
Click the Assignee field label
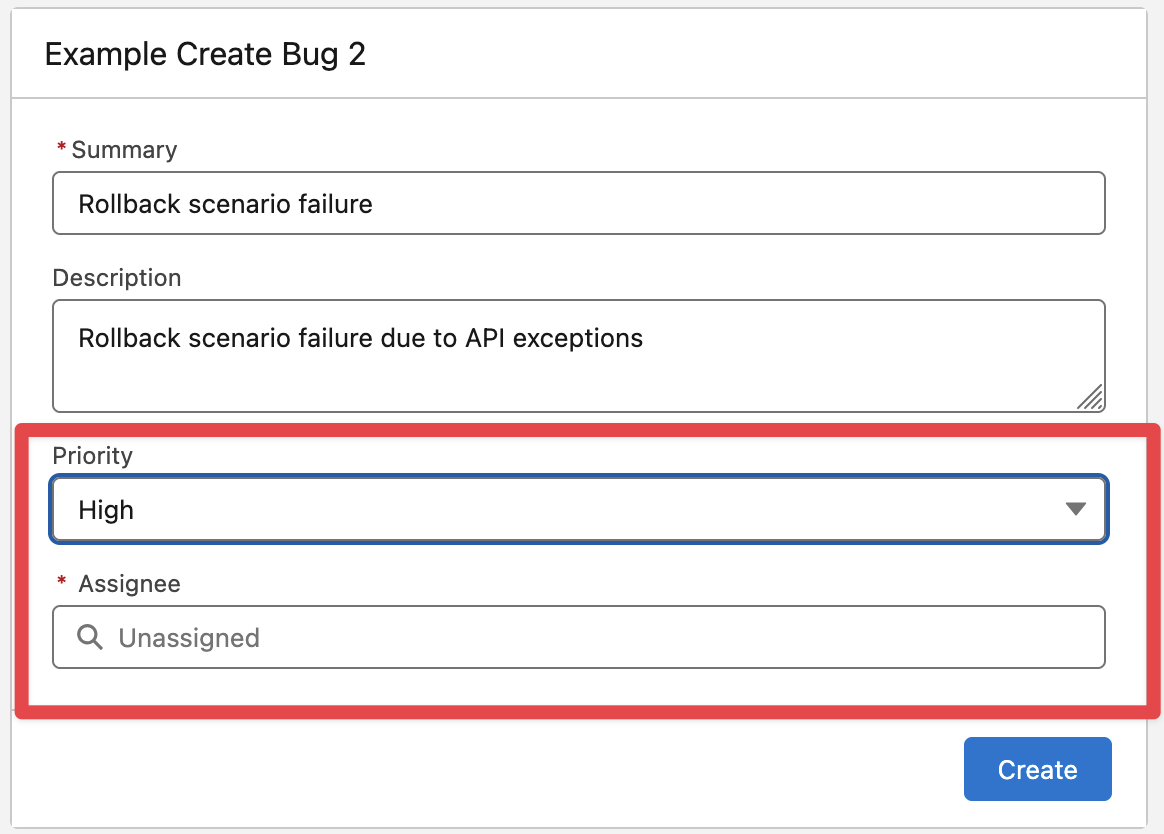click(130, 584)
